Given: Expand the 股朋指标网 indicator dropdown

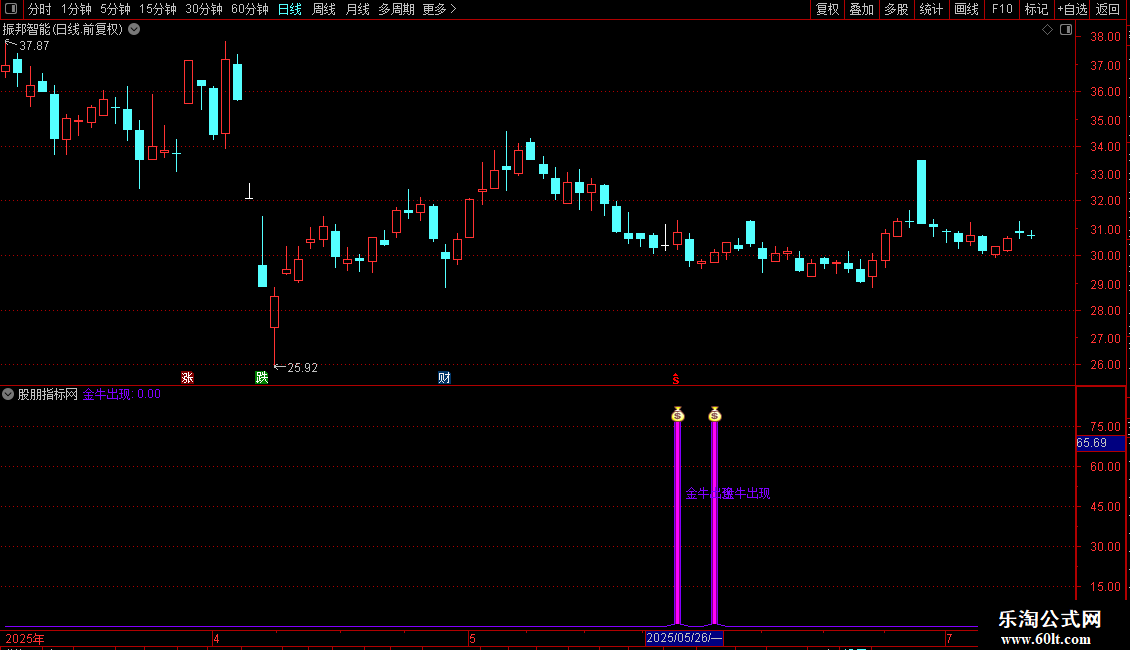Looking at the screenshot, I should point(8,394).
